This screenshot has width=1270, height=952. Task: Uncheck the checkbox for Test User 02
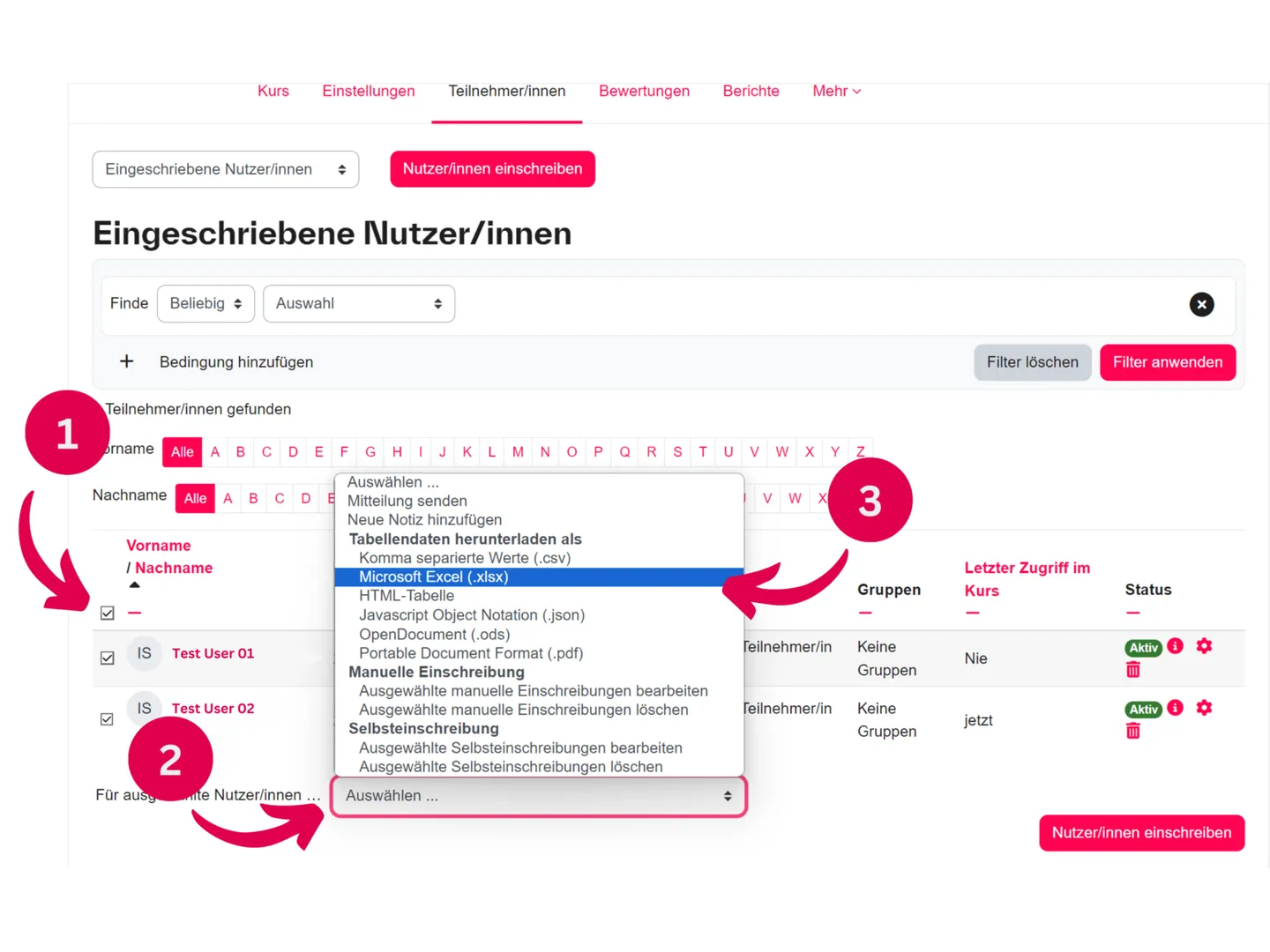[x=108, y=719]
